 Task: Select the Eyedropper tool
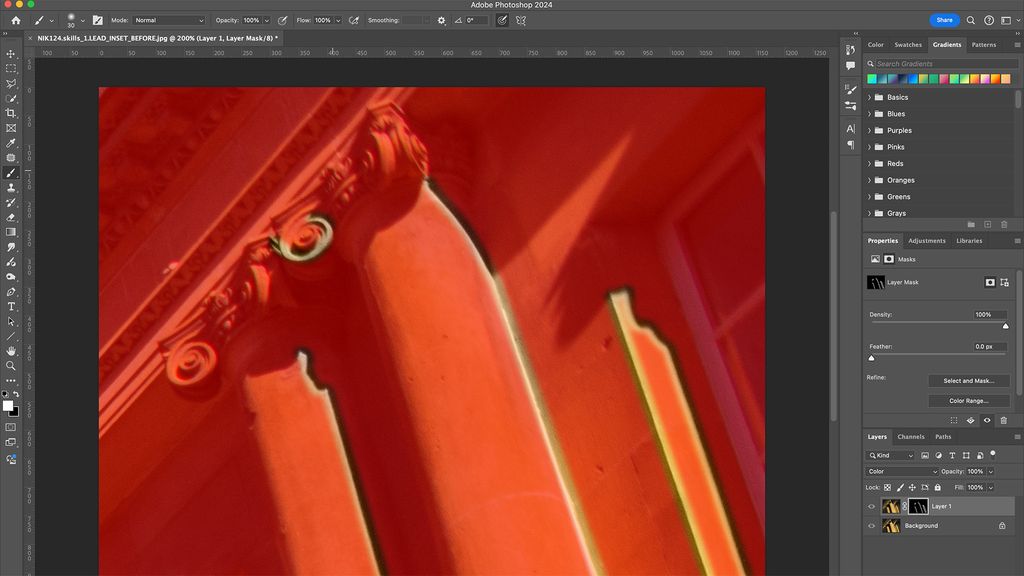[x=11, y=144]
